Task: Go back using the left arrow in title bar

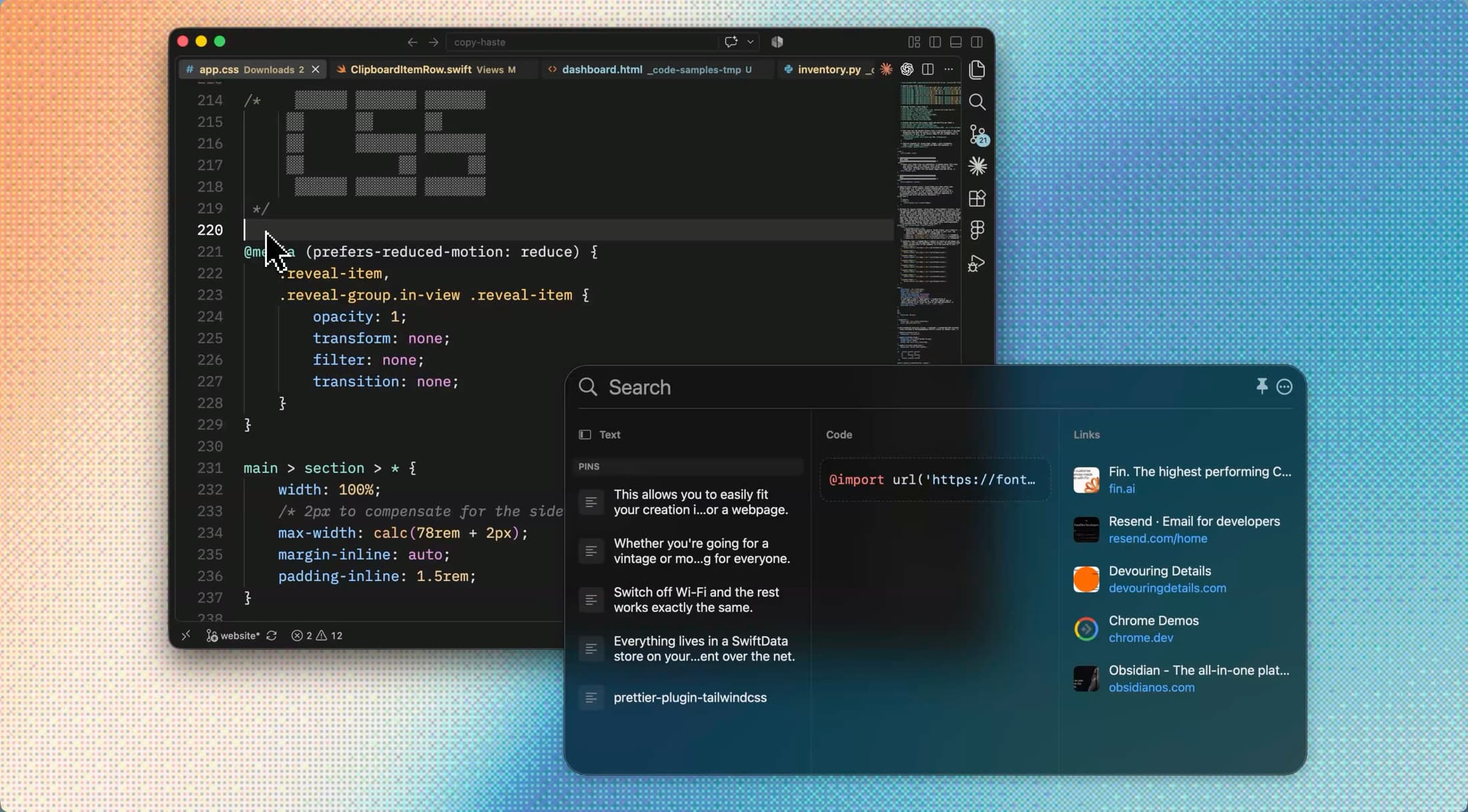Action: pos(412,42)
